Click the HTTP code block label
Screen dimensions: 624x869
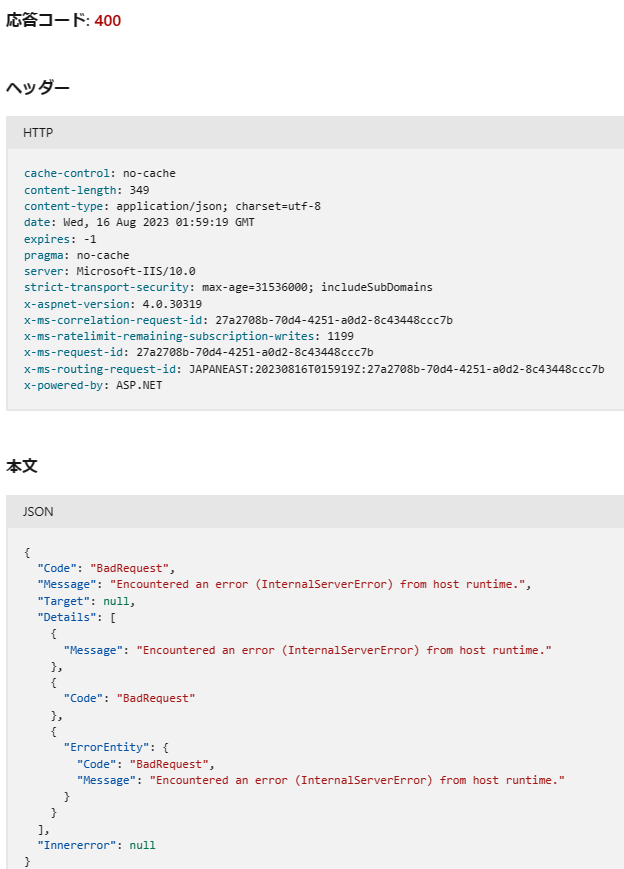click(x=38, y=132)
